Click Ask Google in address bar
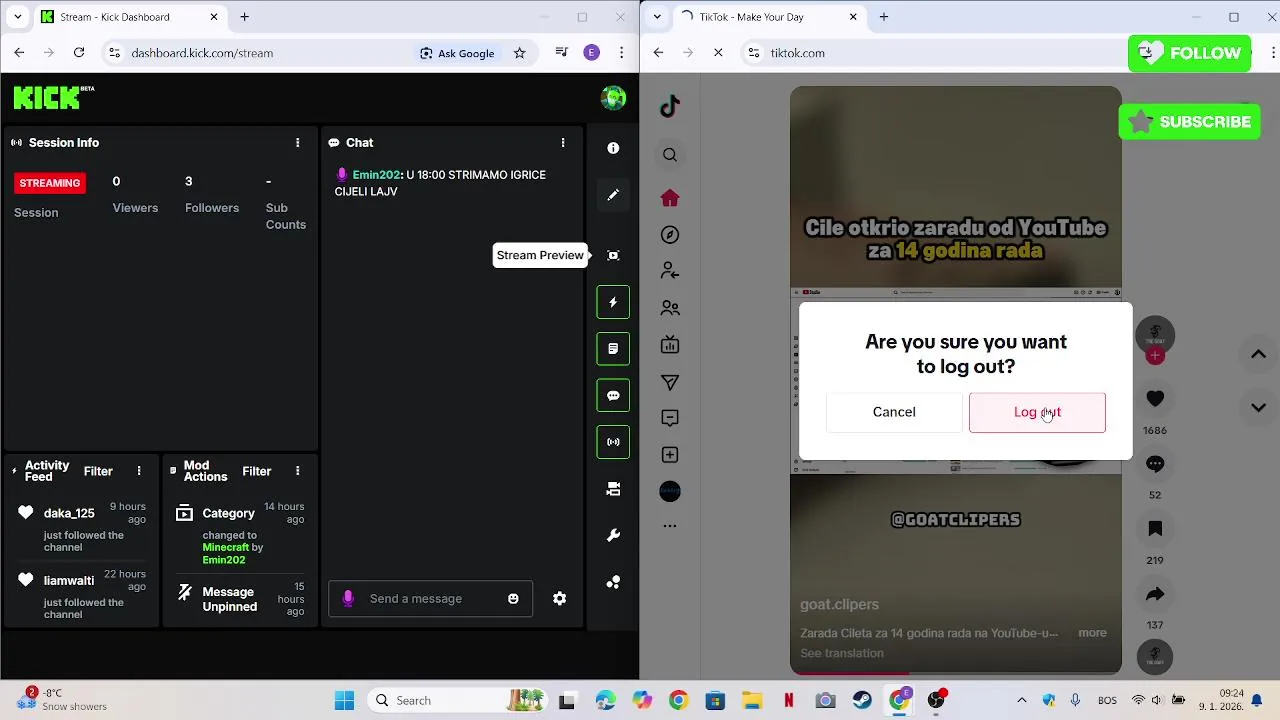1280x720 pixels. pos(457,53)
